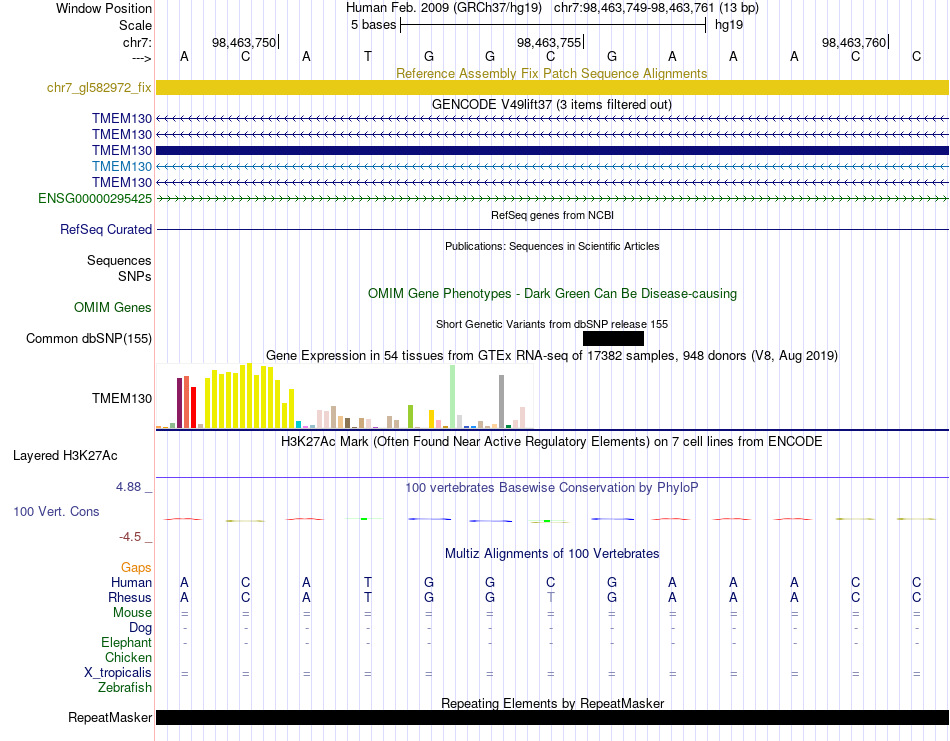
Task: Click the Layered H3K27Ac label
Action: (x=65, y=456)
